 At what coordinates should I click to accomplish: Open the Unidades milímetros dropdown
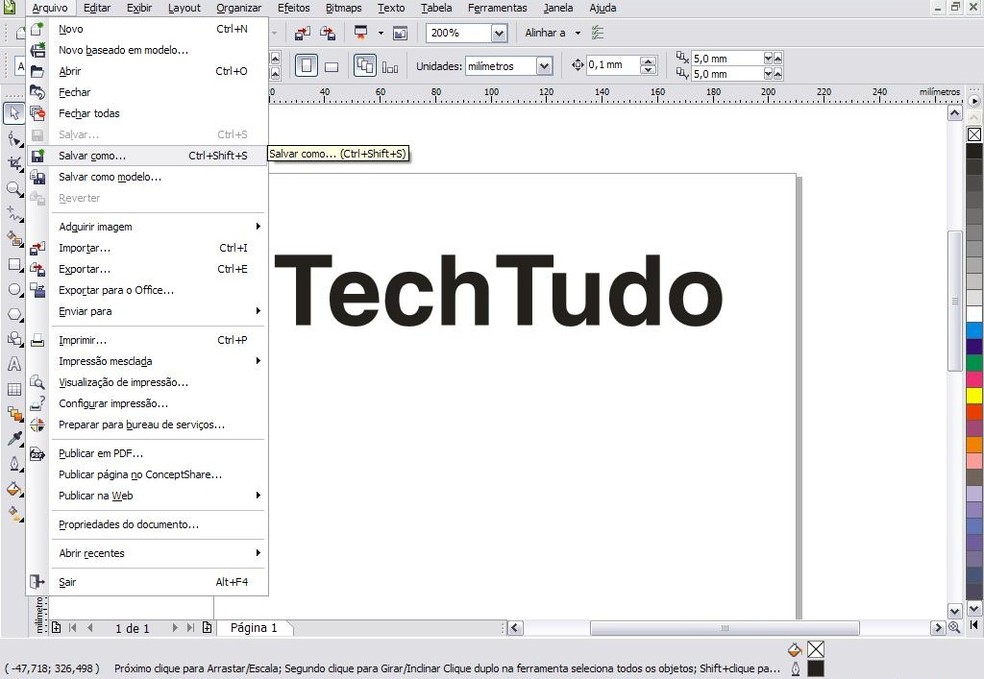click(x=544, y=66)
